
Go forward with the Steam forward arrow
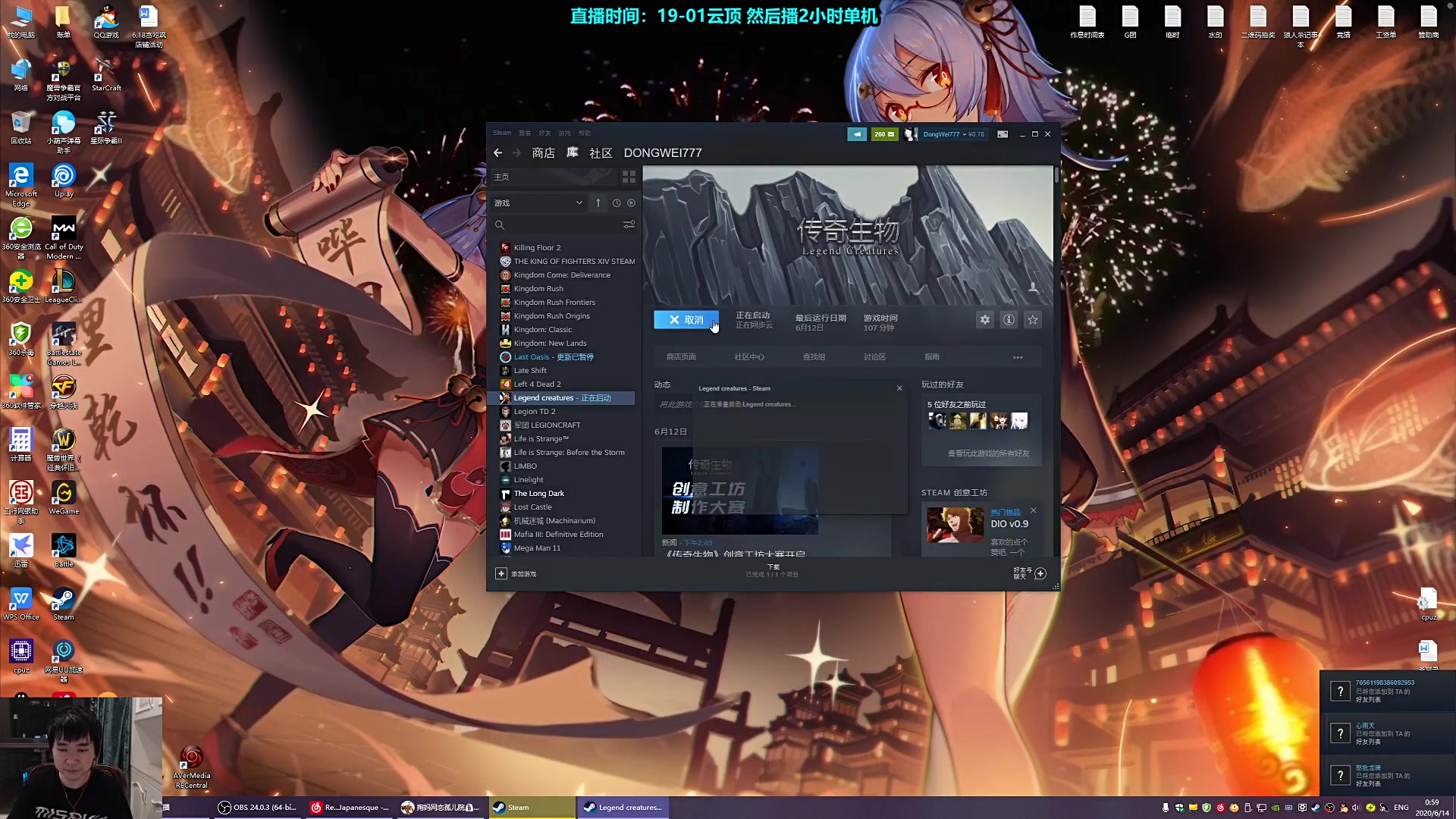516,153
